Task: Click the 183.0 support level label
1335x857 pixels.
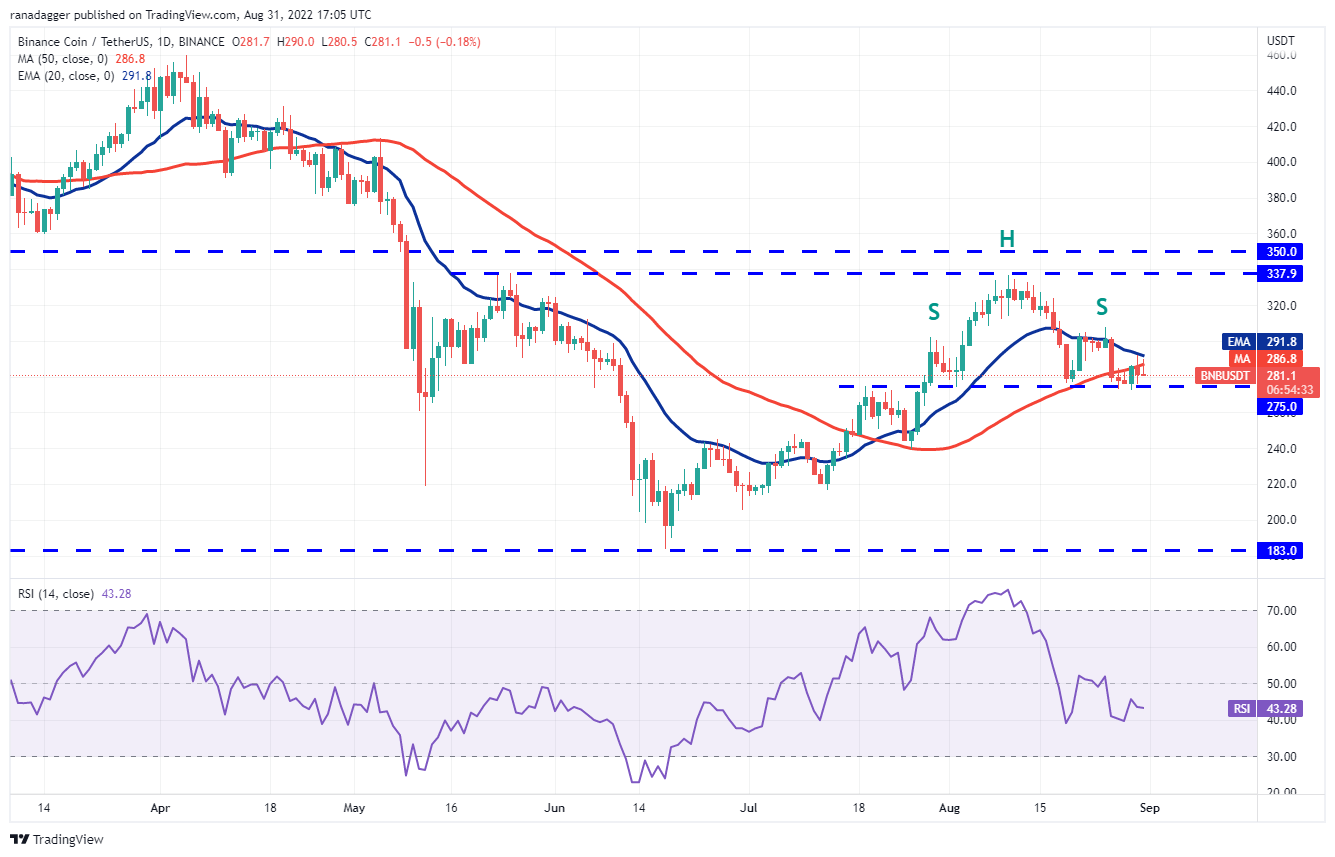Action: [x=1280, y=550]
